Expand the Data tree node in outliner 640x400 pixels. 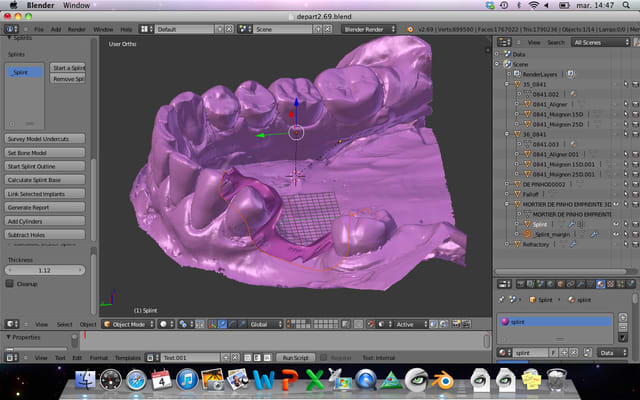(x=497, y=54)
